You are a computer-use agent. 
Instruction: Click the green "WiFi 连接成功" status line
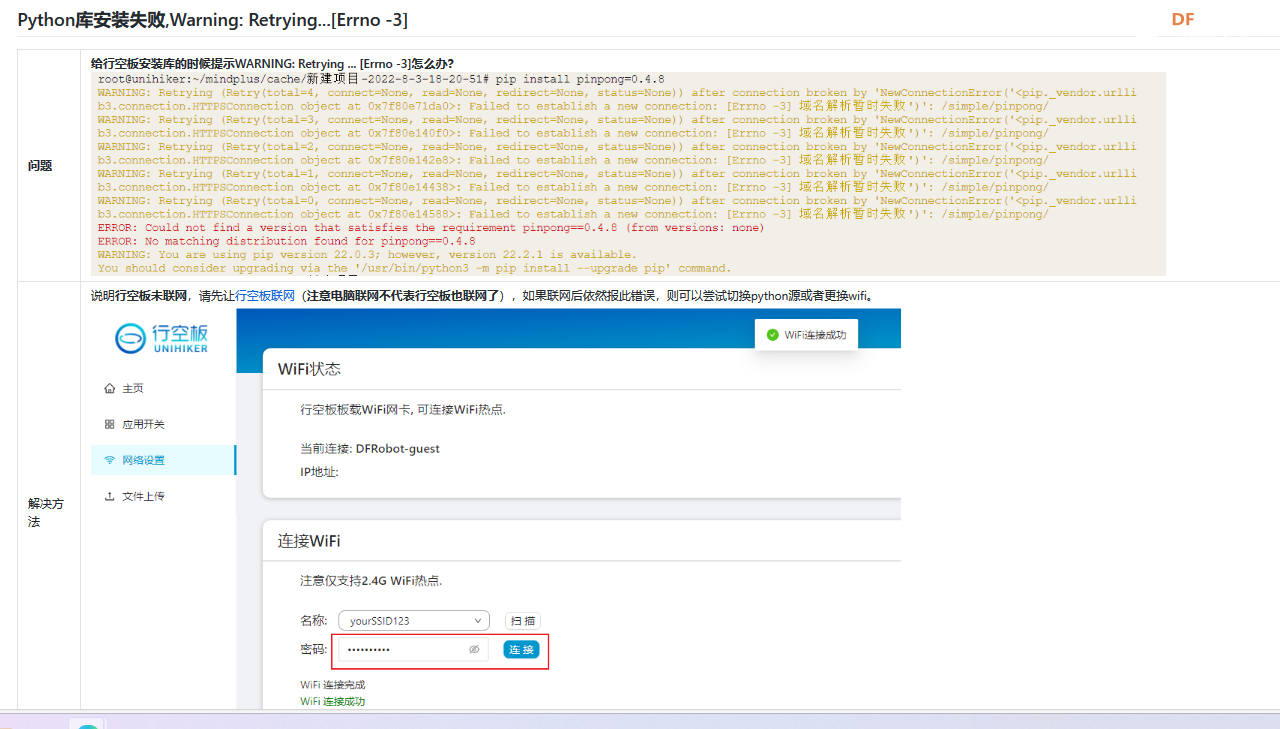coord(332,702)
